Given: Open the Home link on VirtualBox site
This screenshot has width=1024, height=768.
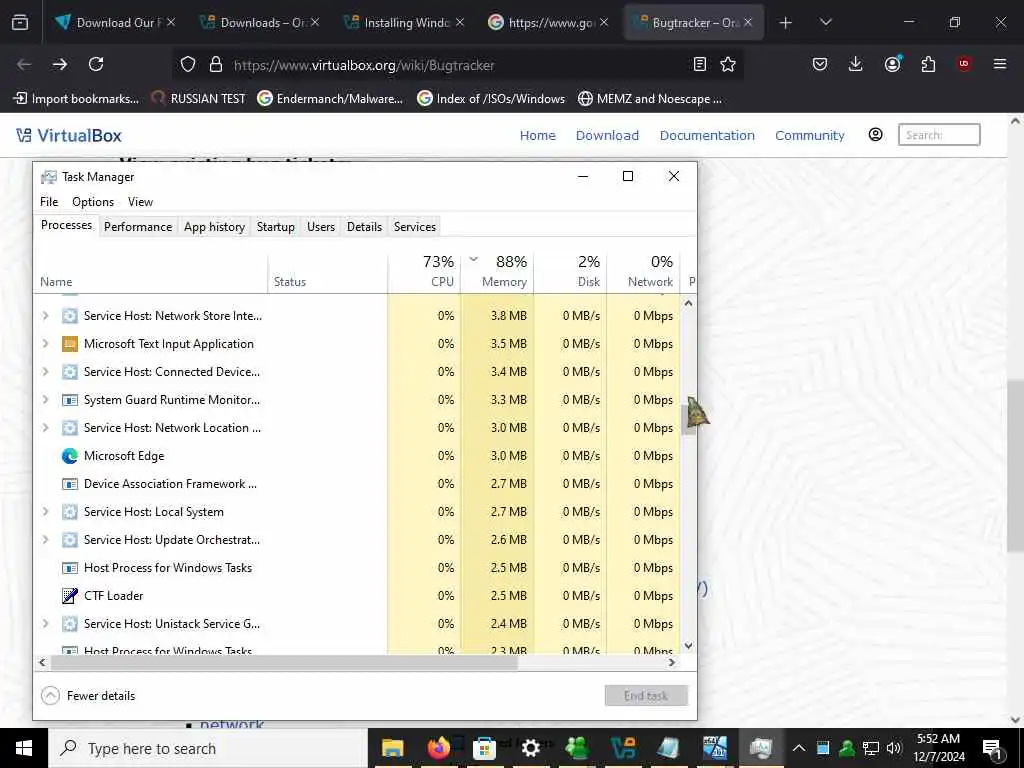Looking at the screenshot, I should [x=537, y=135].
